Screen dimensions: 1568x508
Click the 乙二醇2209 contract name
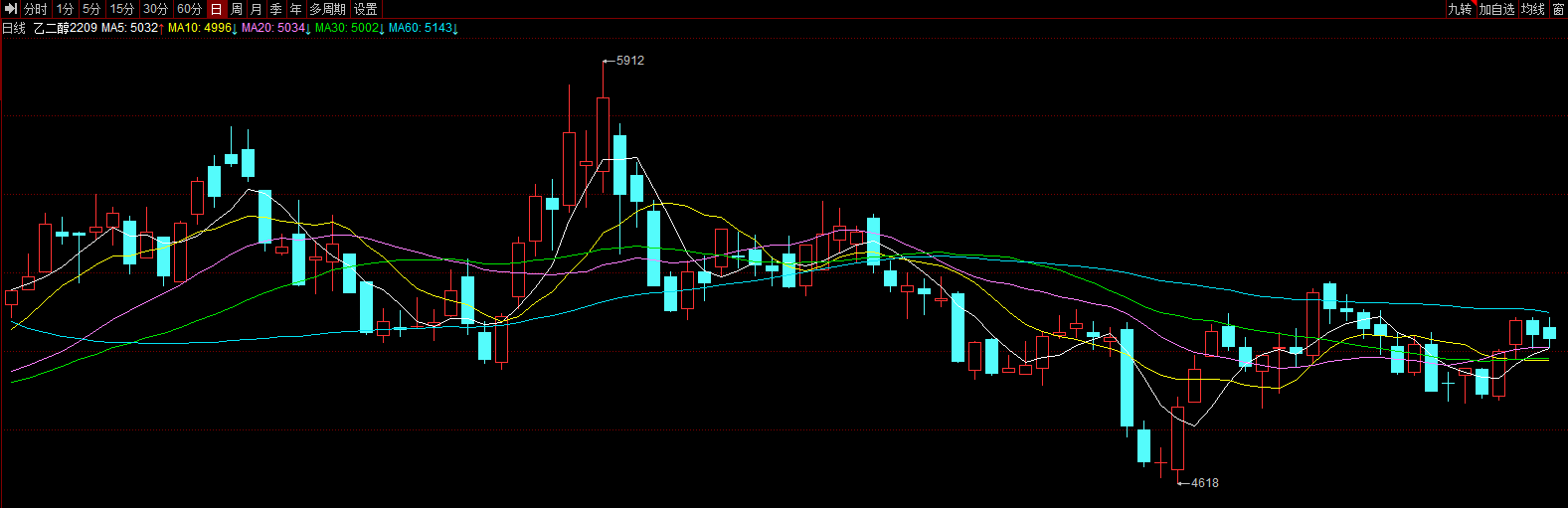(66, 28)
